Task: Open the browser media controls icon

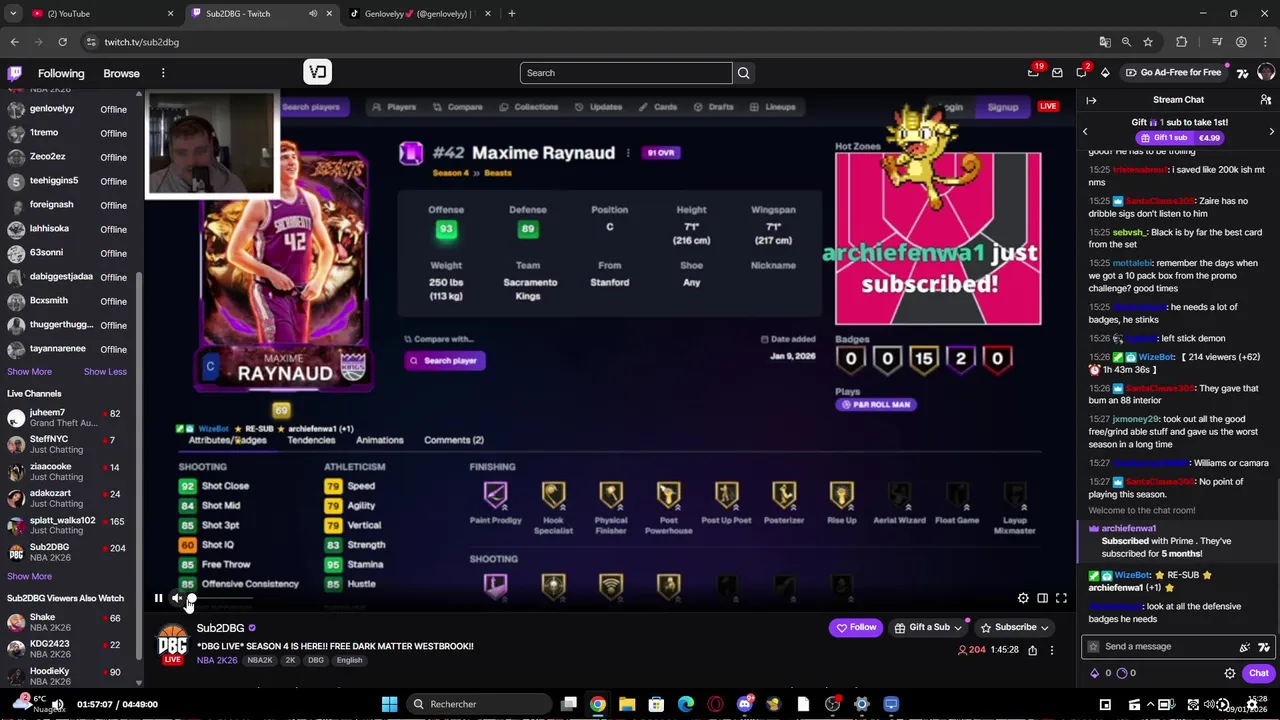Action: click(x=1217, y=42)
